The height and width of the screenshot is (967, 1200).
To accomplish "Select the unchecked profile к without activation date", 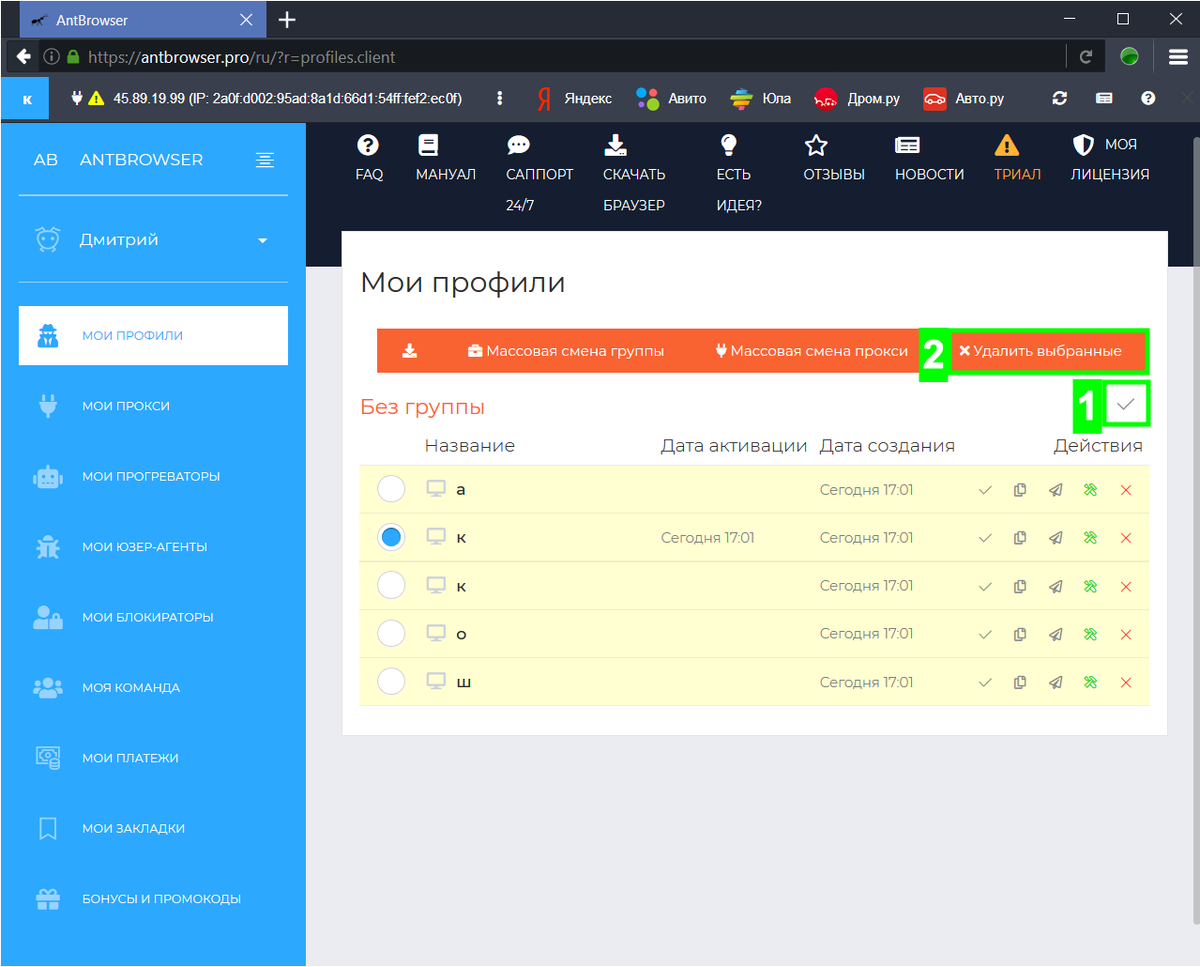I will coord(391,586).
